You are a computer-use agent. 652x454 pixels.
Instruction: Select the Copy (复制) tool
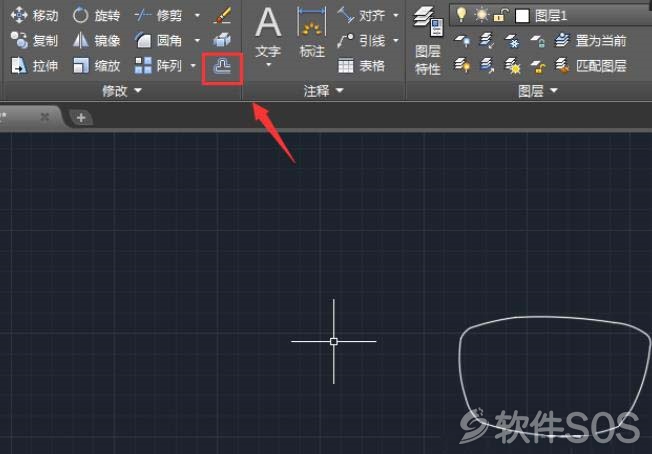34,41
